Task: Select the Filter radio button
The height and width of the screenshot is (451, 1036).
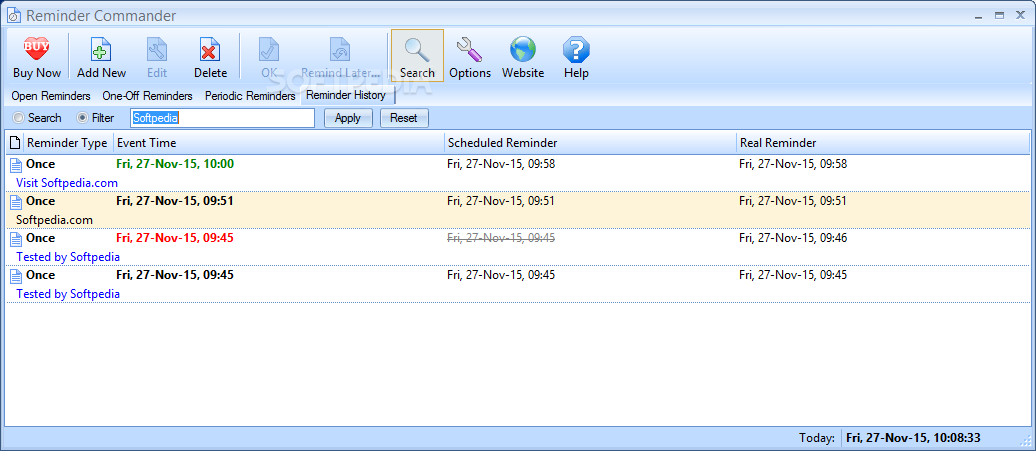Action: pos(83,118)
